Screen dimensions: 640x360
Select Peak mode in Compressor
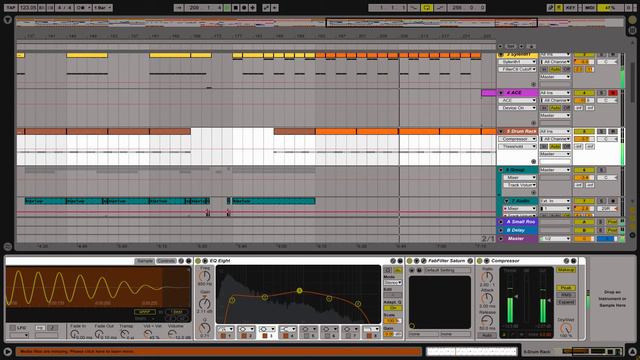click(566, 288)
